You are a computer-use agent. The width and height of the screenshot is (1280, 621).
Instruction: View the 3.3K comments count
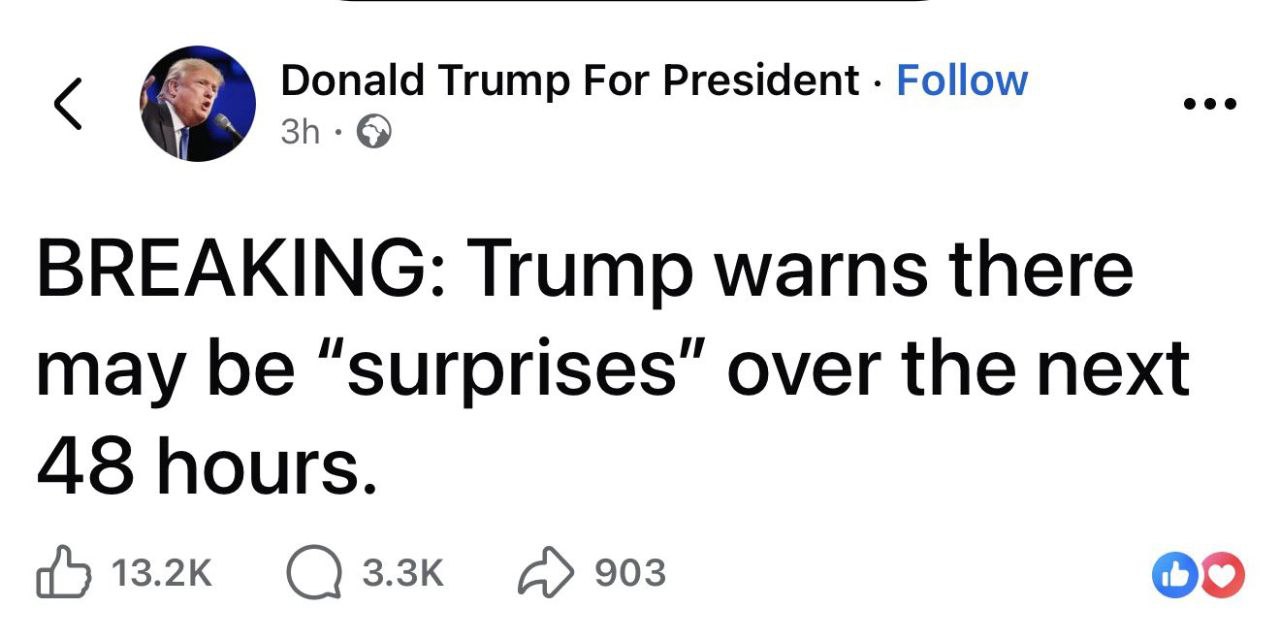click(x=401, y=573)
